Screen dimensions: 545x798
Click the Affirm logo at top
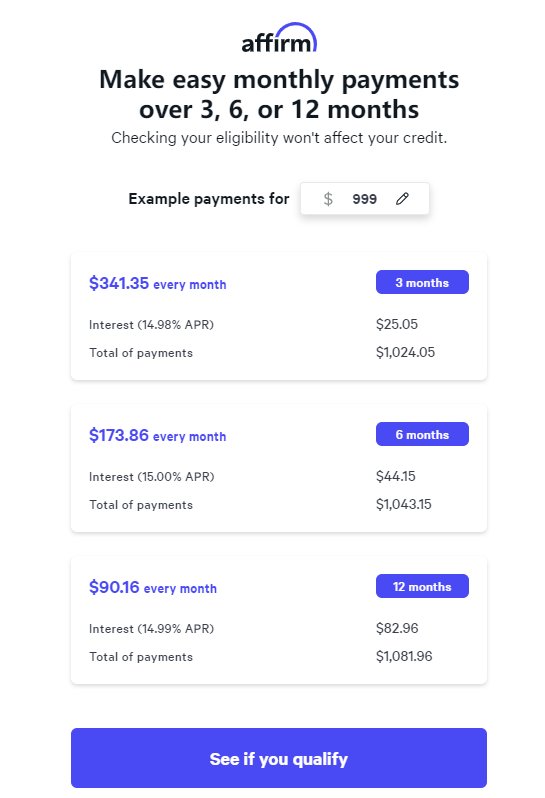tap(279, 38)
